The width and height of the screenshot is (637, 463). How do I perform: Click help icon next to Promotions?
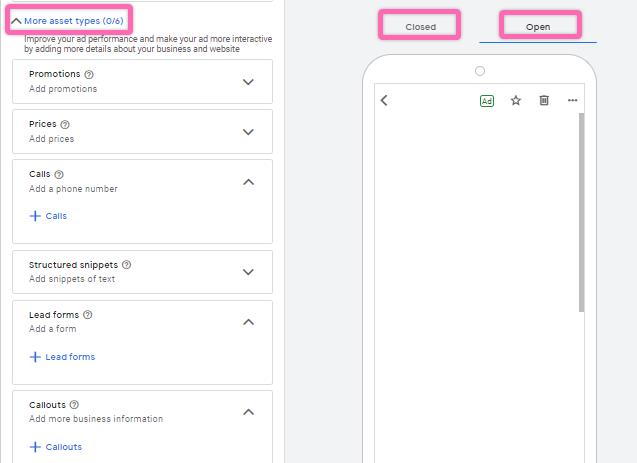[89, 75]
